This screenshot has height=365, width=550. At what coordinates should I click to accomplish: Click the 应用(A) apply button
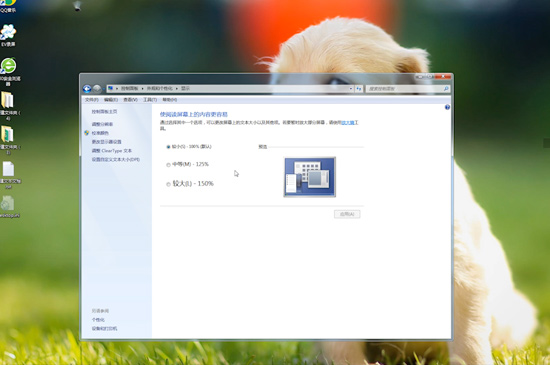tap(347, 214)
